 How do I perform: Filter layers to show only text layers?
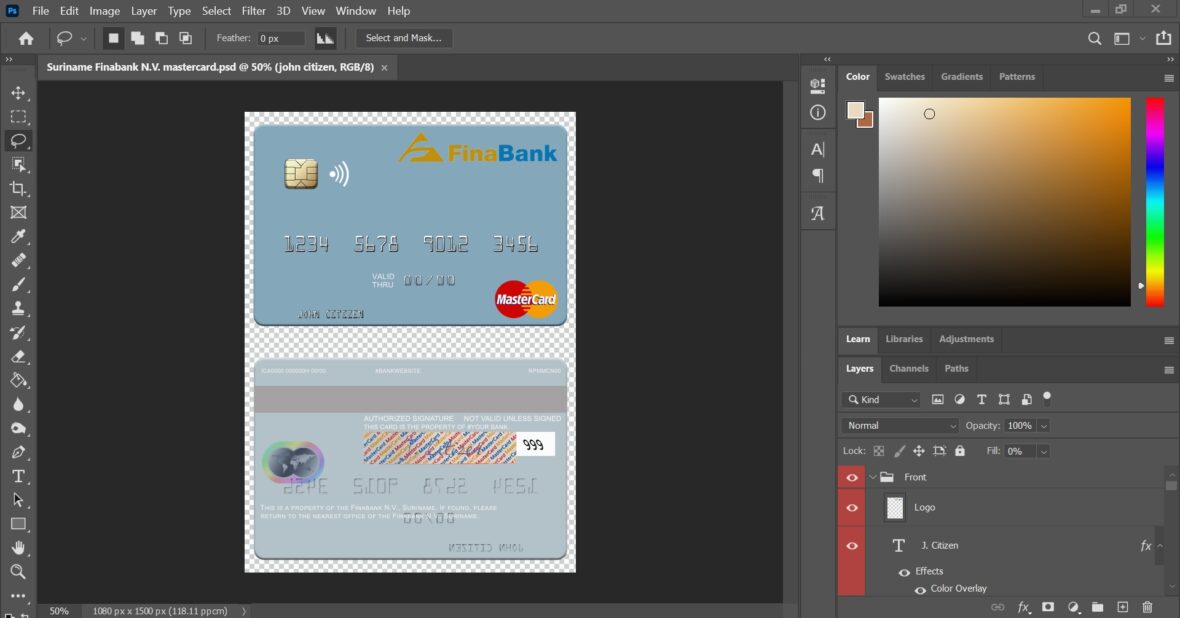981,399
